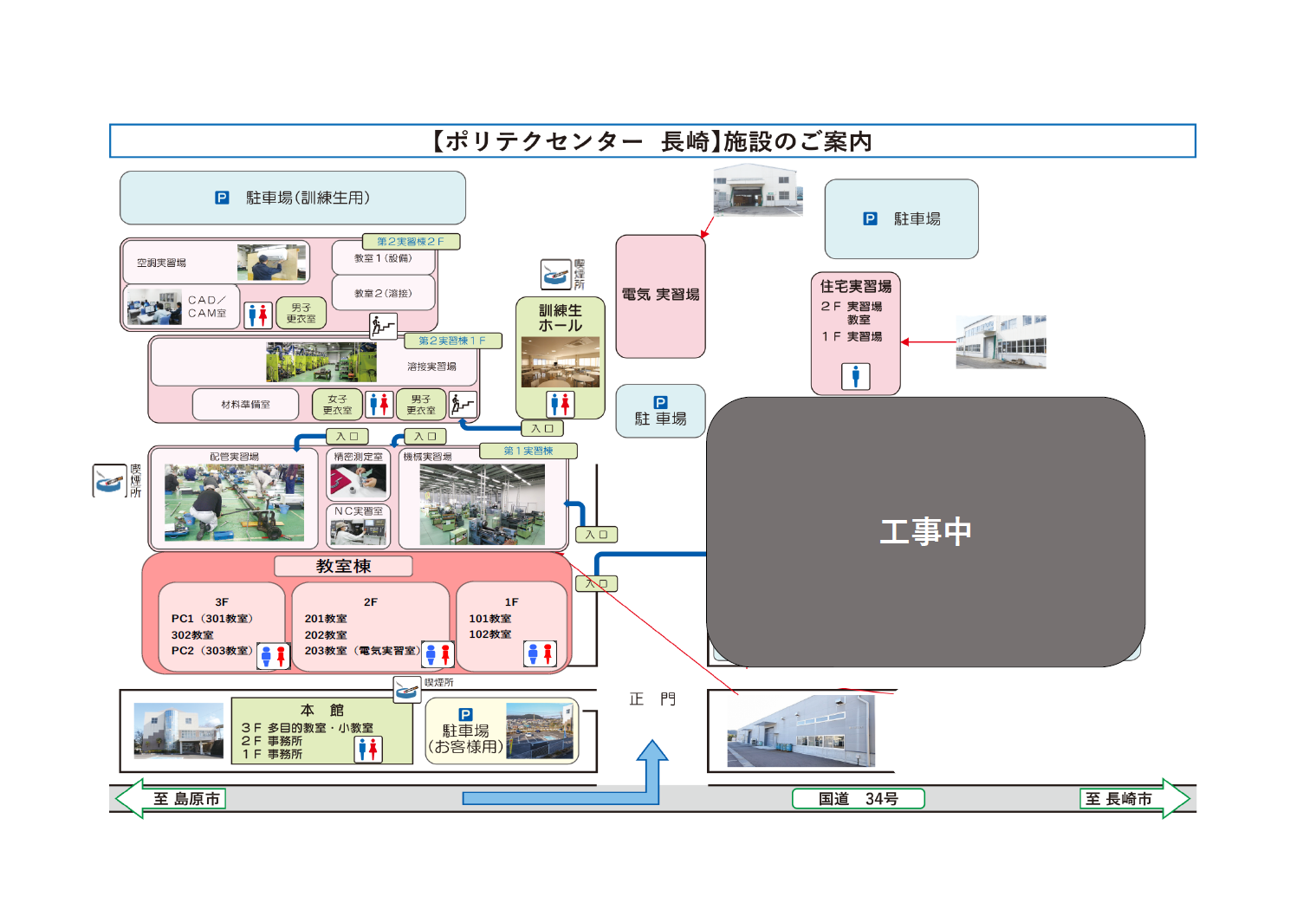The image size is (1316, 916).
Task: Click the 機械実習場 workshop photo
Action: coord(482,504)
